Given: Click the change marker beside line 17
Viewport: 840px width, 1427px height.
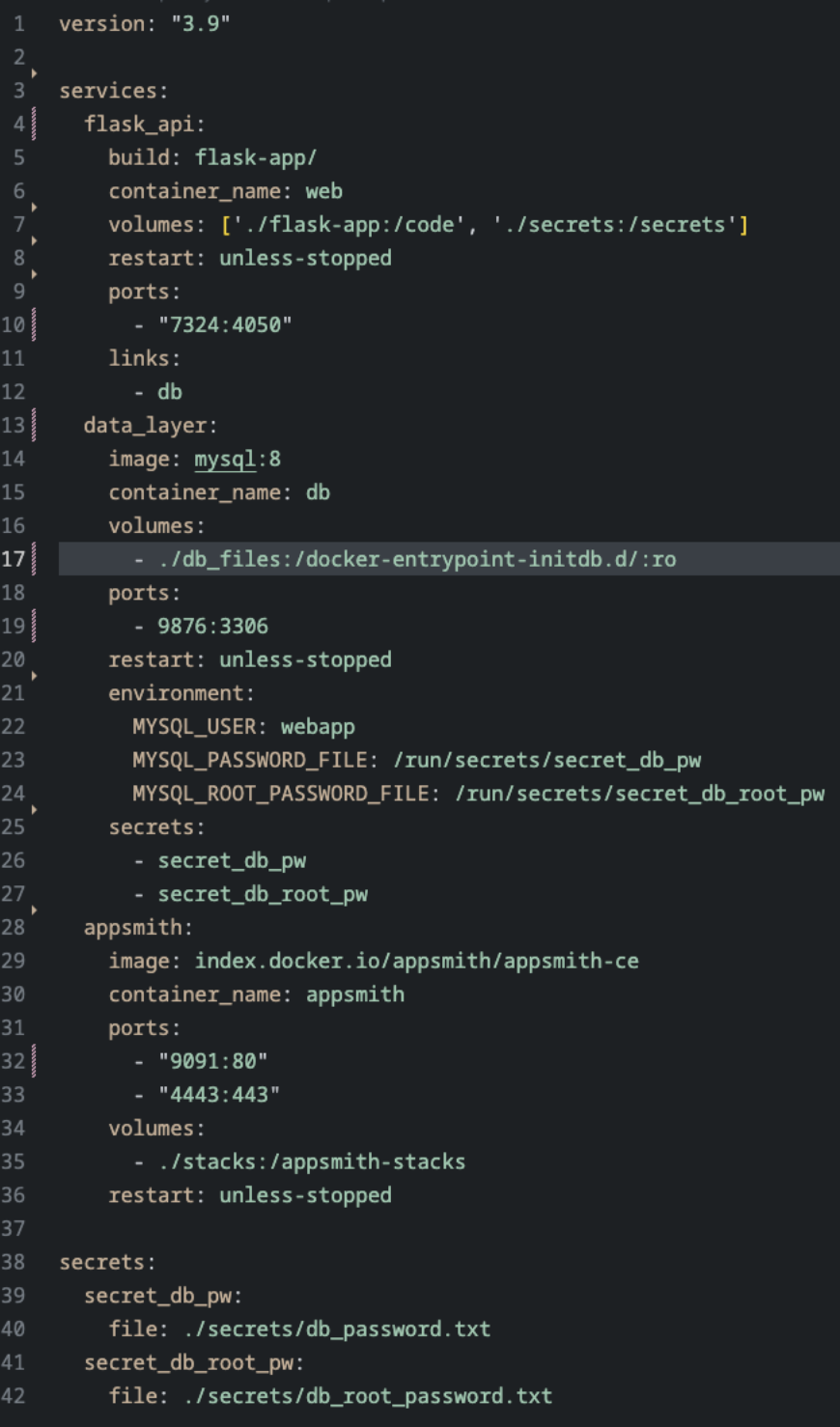Looking at the screenshot, I should (34, 559).
